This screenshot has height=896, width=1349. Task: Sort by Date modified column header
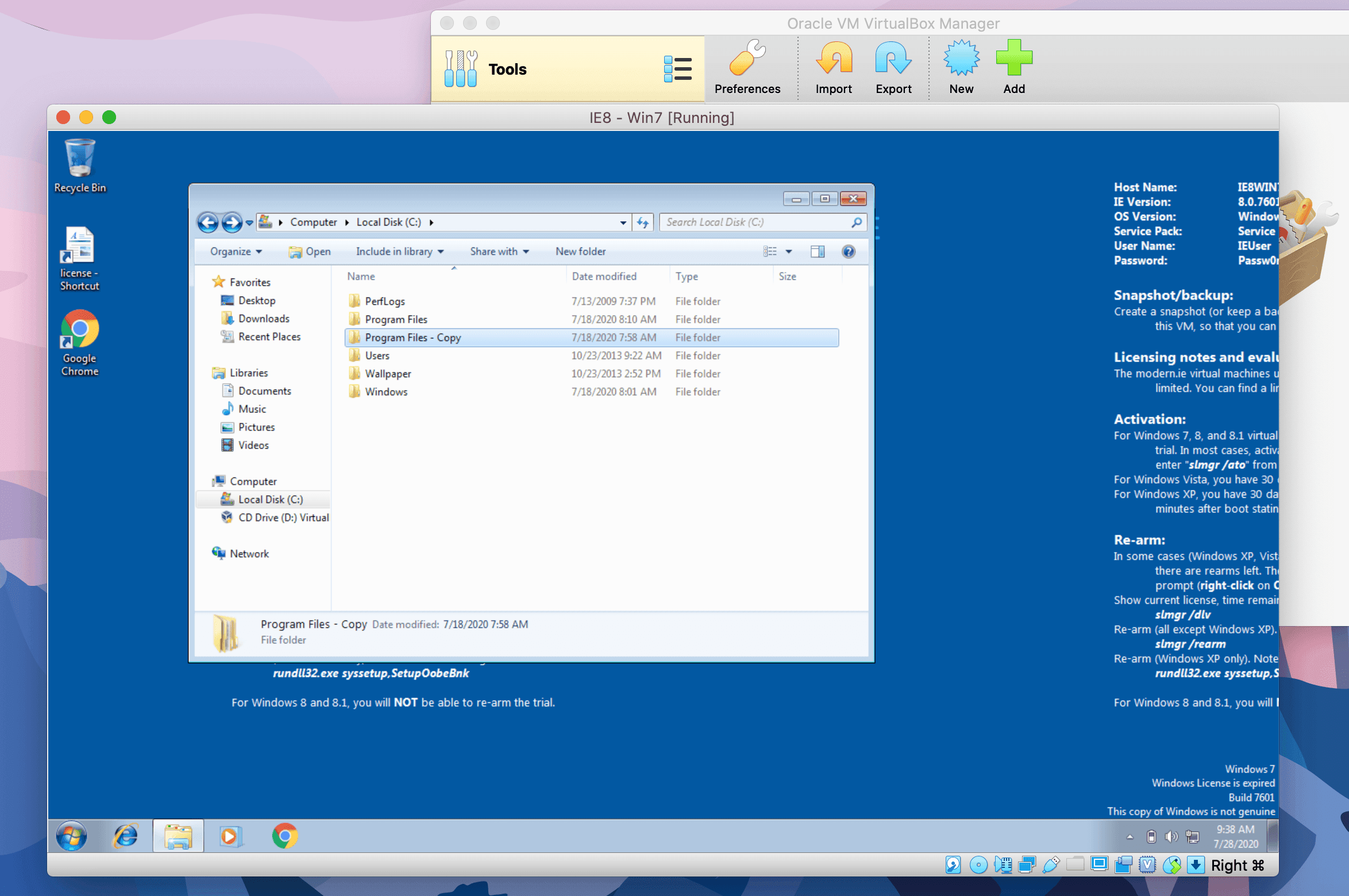pyautogui.click(x=618, y=276)
